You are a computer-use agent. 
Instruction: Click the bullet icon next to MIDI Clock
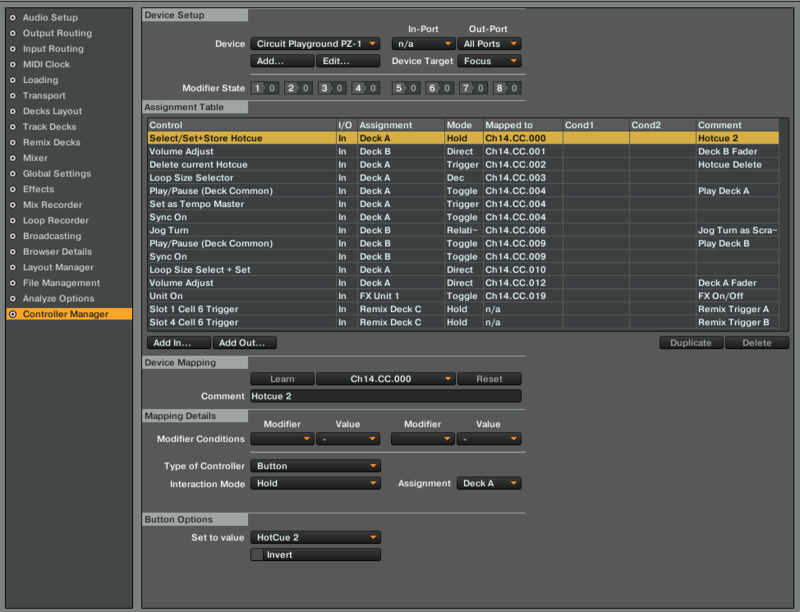click(13, 65)
